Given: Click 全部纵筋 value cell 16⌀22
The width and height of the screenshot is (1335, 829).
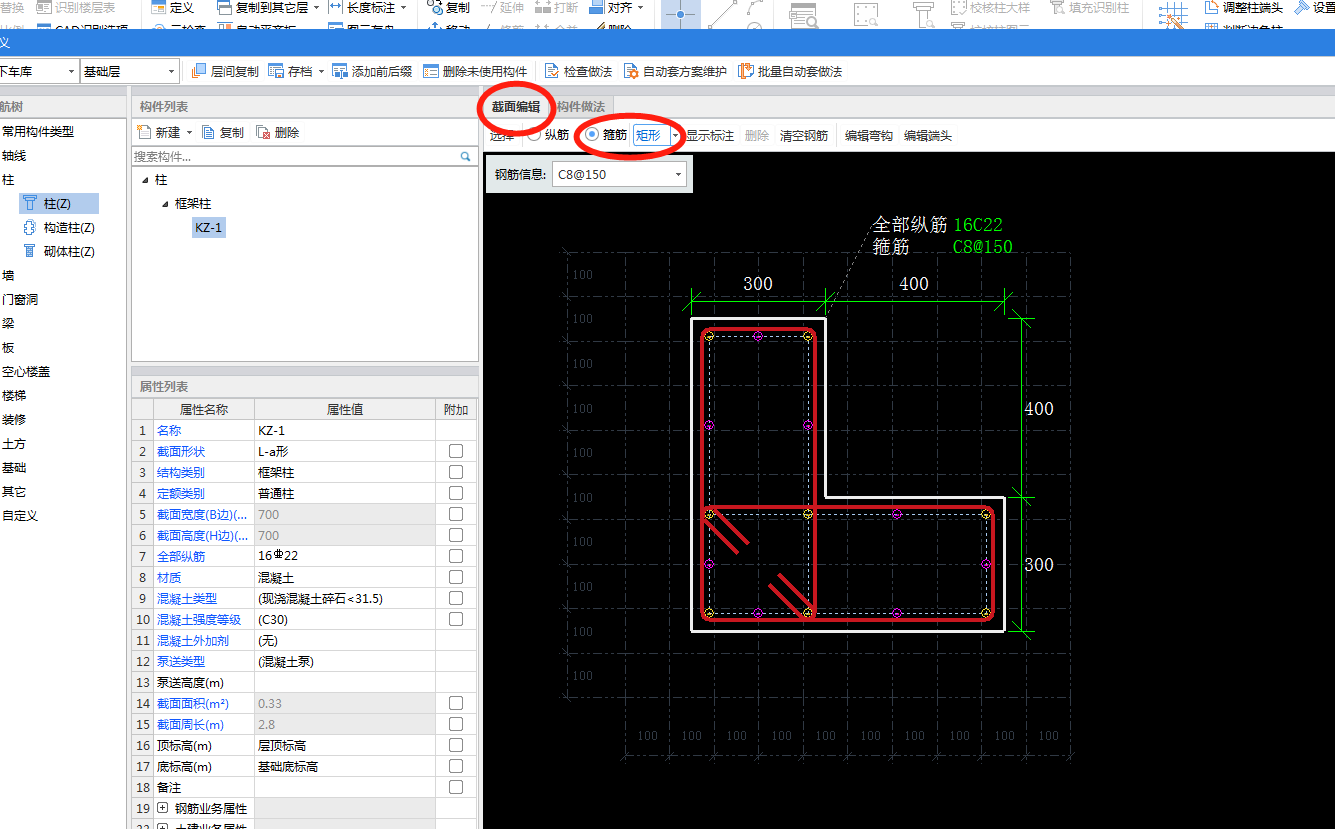Looking at the screenshot, I should pos(345,556).
